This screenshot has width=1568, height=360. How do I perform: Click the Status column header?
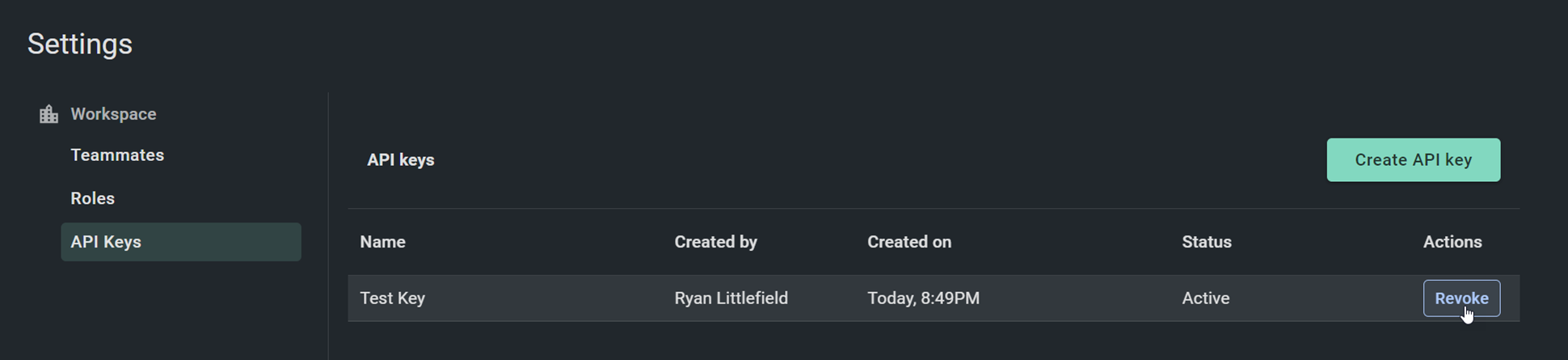(1207, 242)
